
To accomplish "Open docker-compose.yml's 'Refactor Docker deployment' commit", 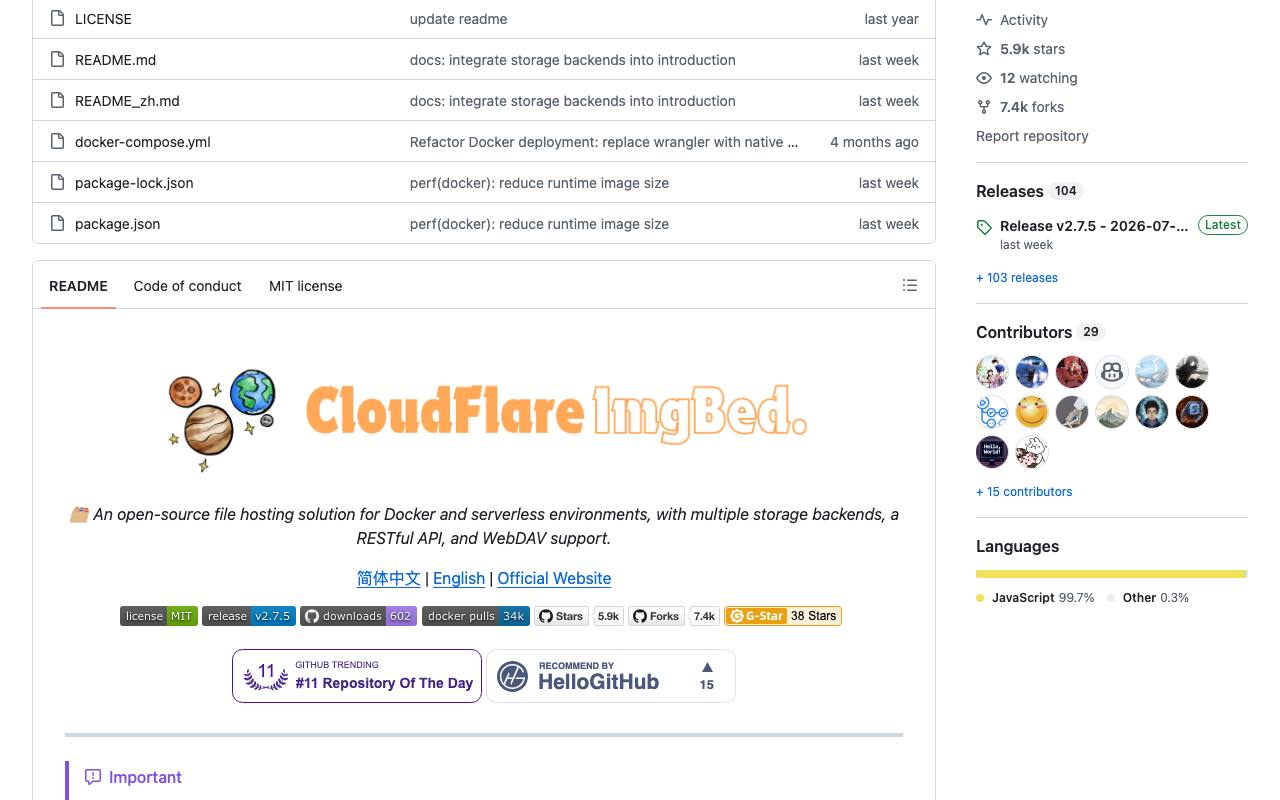I will [x=604, y=142].
